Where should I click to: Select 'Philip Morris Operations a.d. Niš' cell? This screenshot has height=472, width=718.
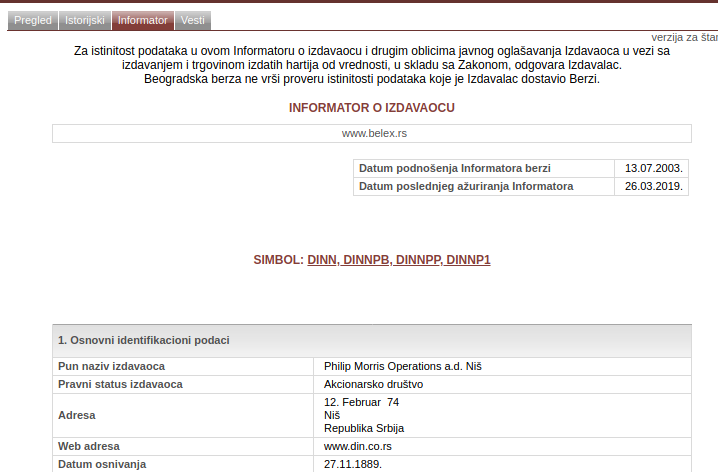pos(502,366)
